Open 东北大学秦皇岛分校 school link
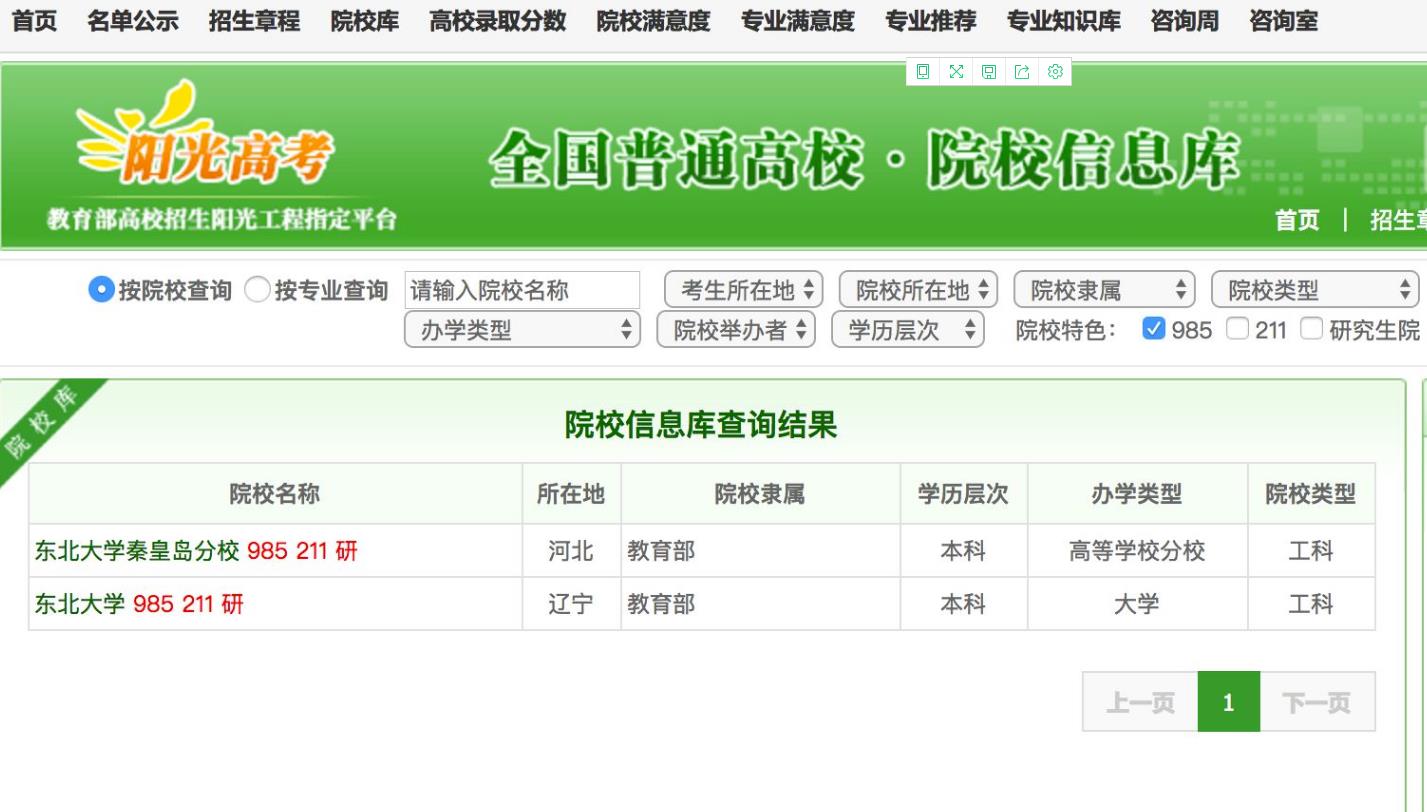Image resolution: width=1427 pixels, height=812 pixels. click(137, 551)
